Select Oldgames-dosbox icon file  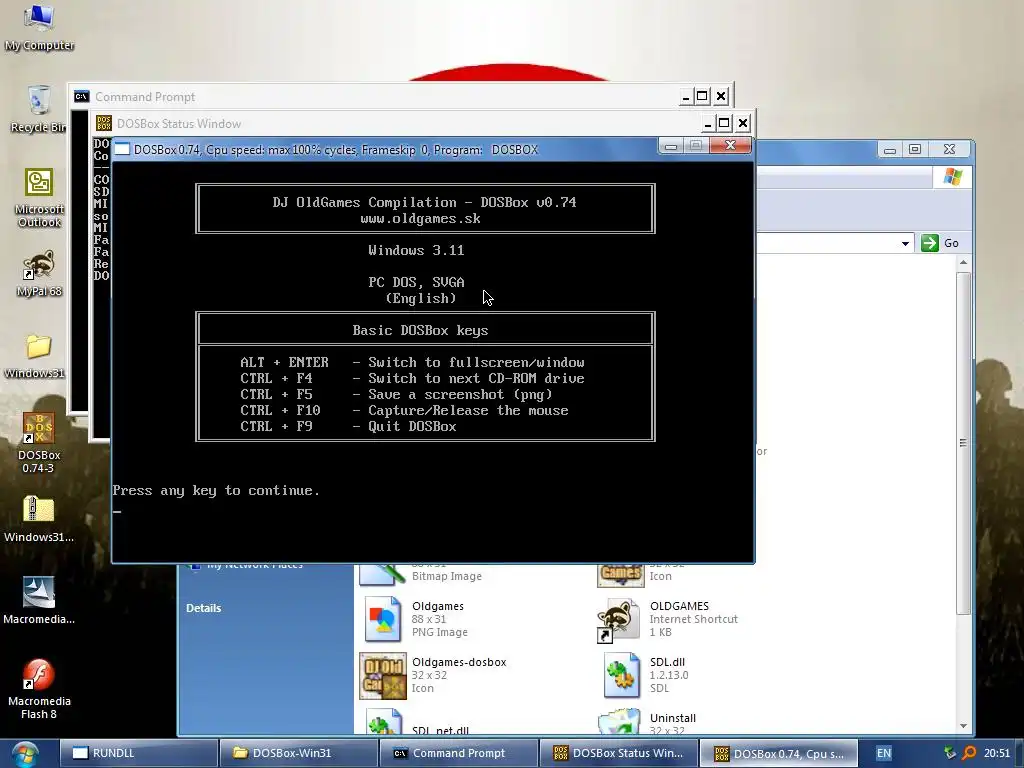[382, 675]
